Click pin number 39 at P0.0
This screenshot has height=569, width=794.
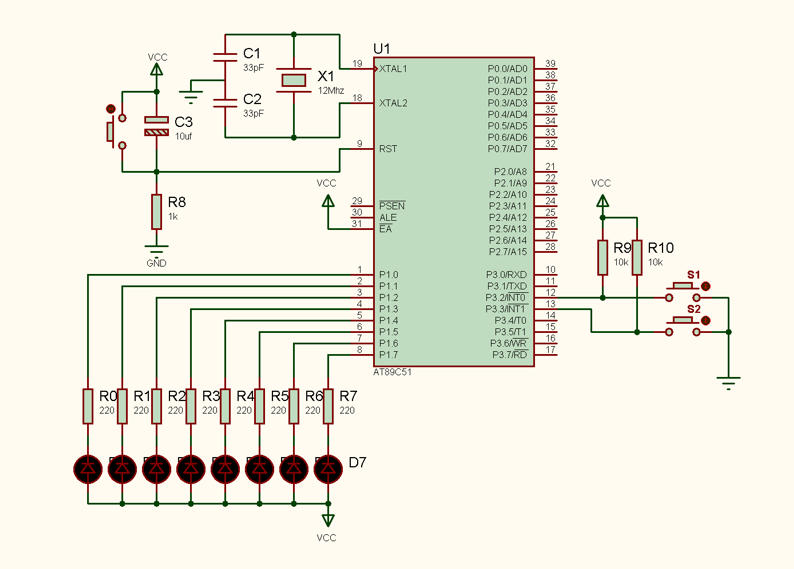coord(550,63)
